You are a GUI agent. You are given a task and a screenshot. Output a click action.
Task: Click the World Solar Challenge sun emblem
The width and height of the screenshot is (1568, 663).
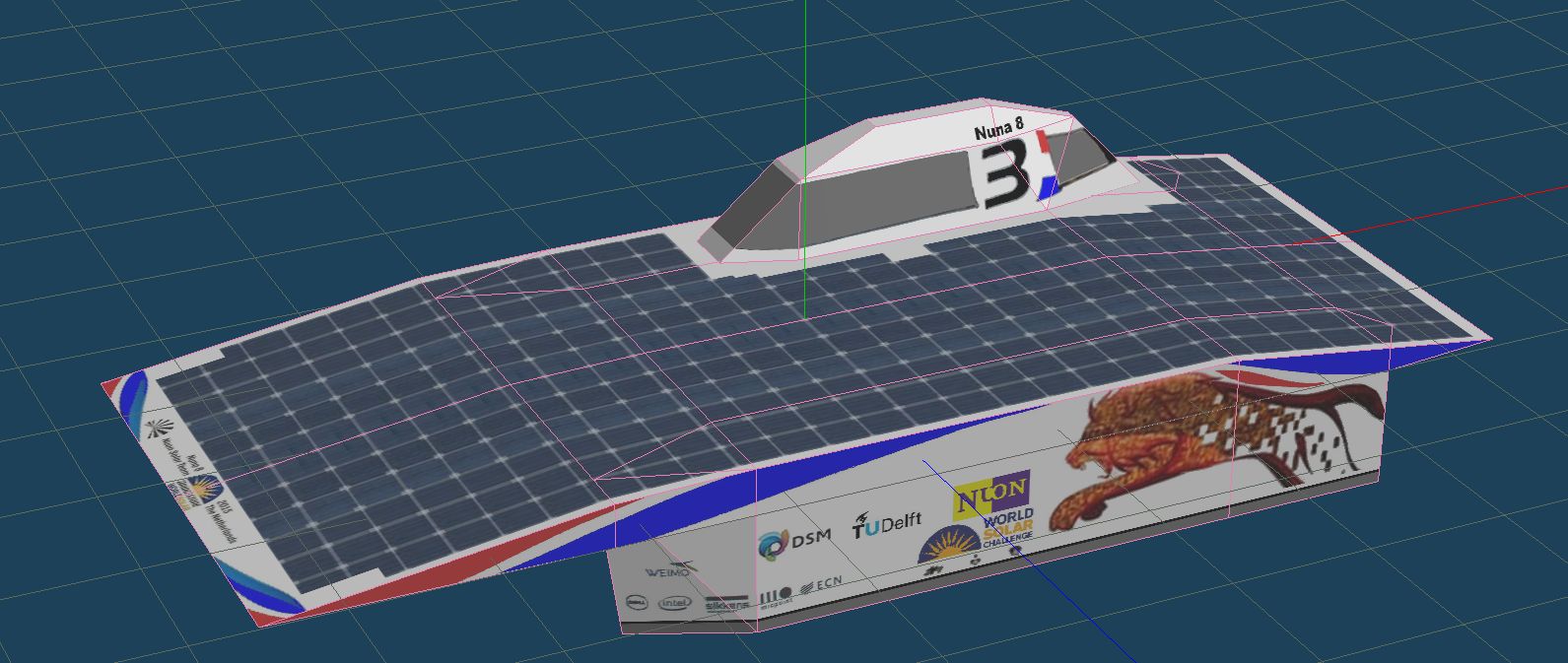pos(948,546)
